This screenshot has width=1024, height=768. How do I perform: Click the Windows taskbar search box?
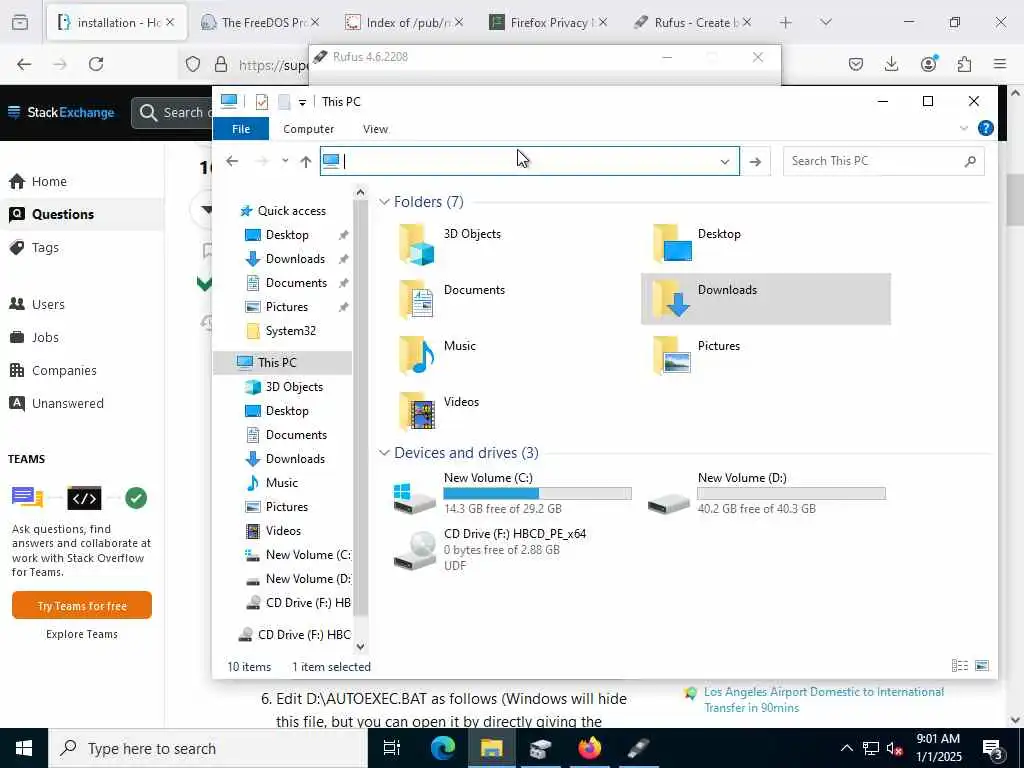coord(208,748)
